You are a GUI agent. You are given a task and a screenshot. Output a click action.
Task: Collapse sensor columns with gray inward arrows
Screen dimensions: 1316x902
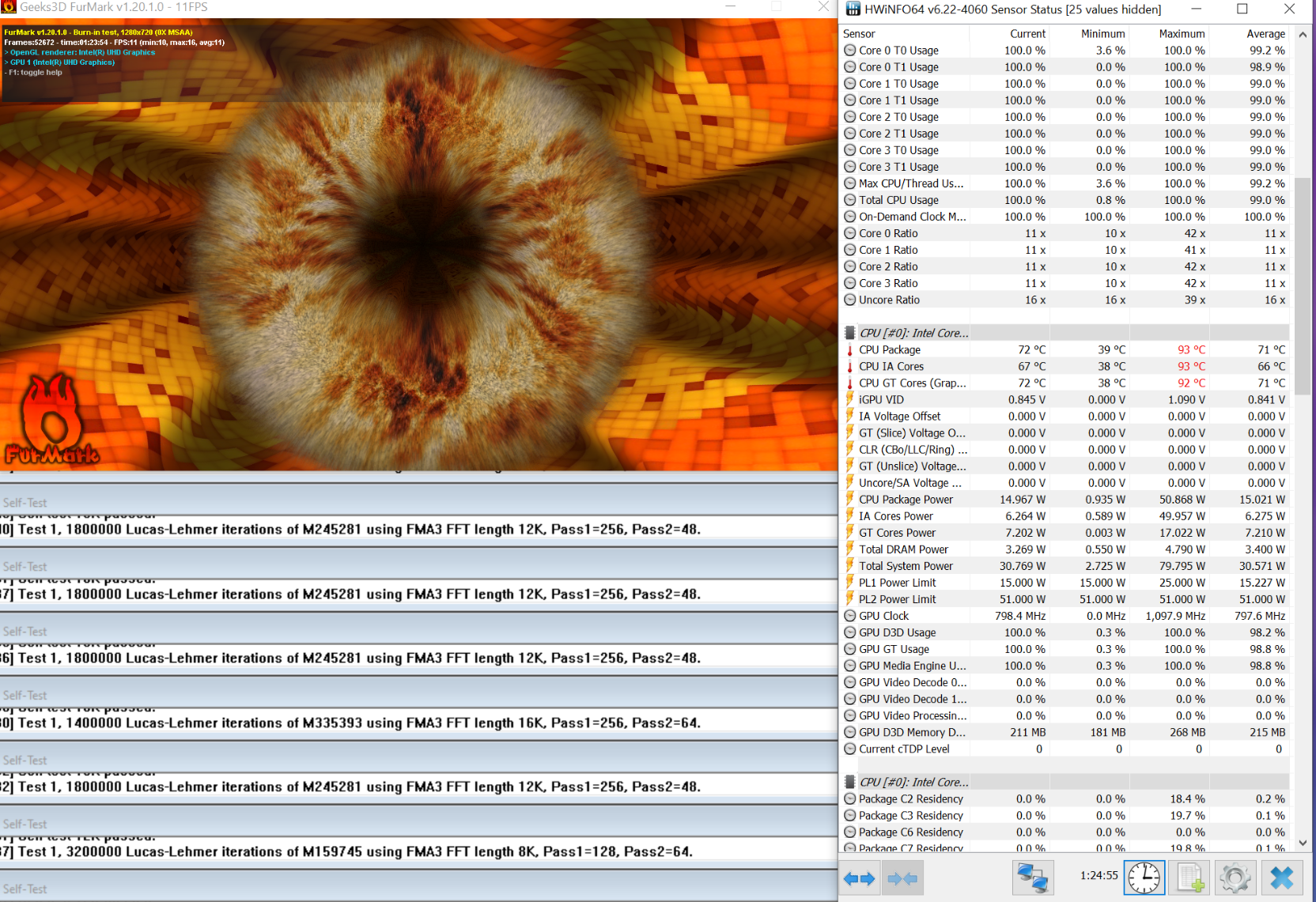(x=902, y=878)
